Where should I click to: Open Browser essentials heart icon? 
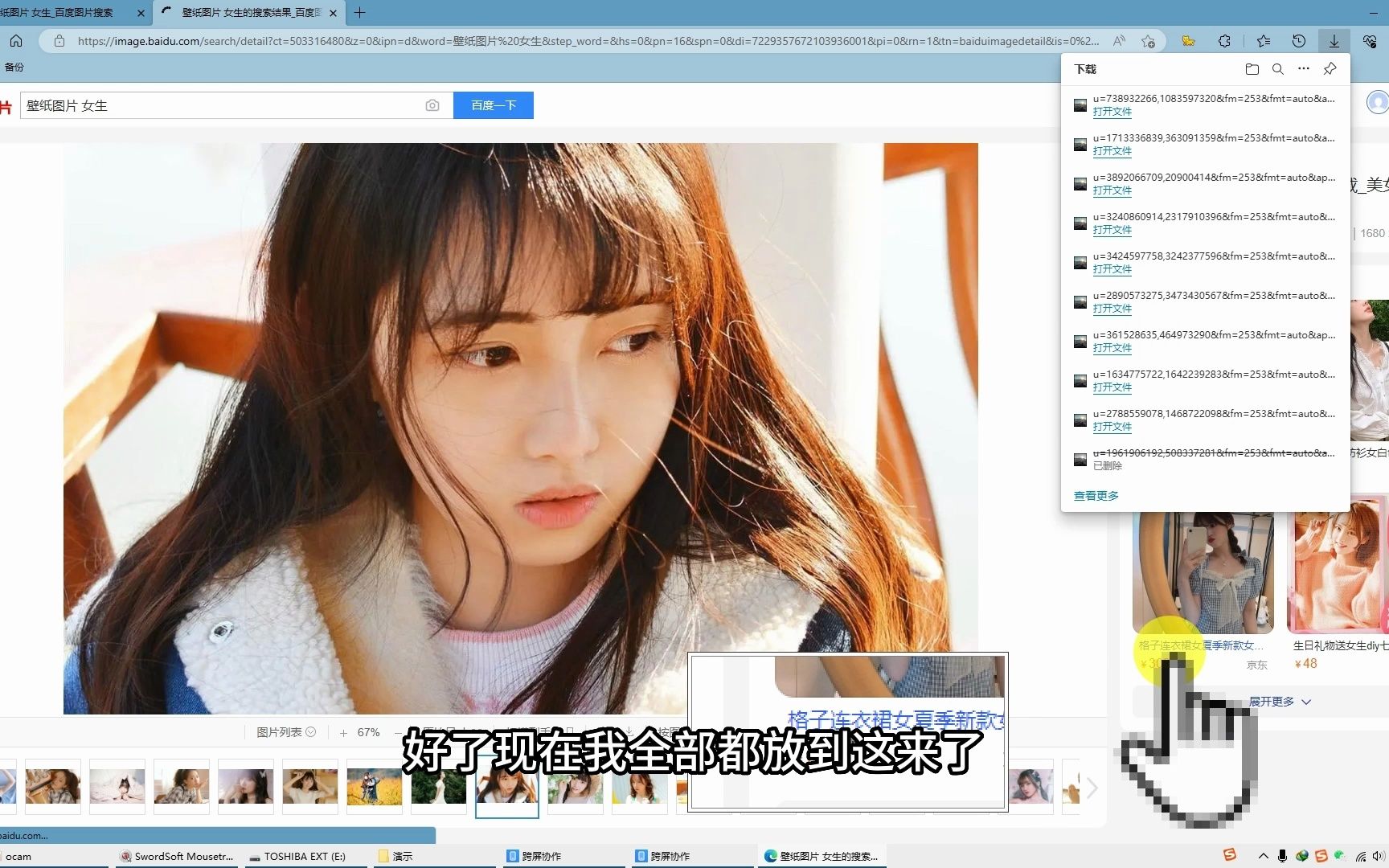pyautogui.click(x=1370, y=40)
